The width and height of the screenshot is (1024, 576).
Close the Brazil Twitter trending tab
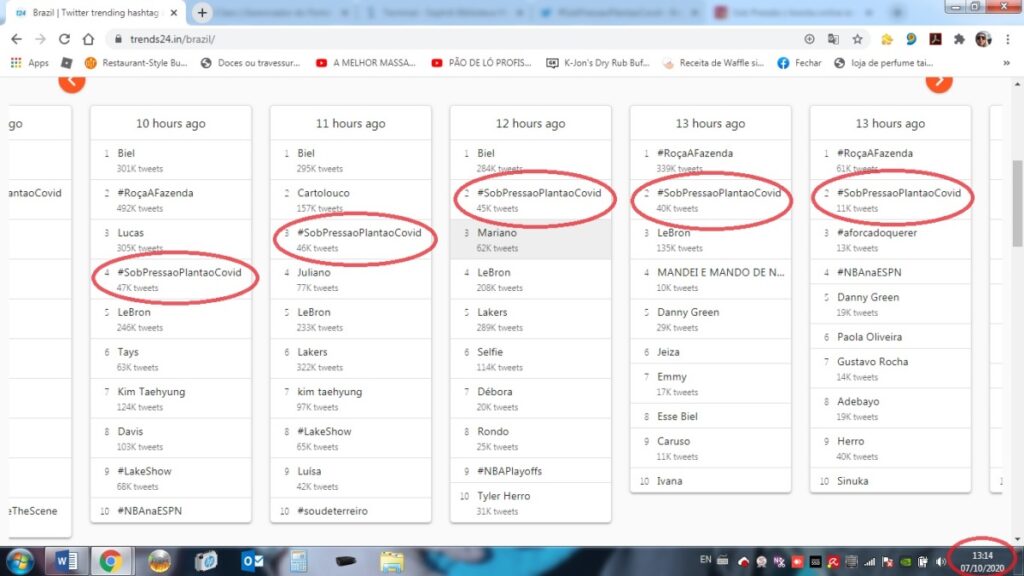tap(174, 12)
